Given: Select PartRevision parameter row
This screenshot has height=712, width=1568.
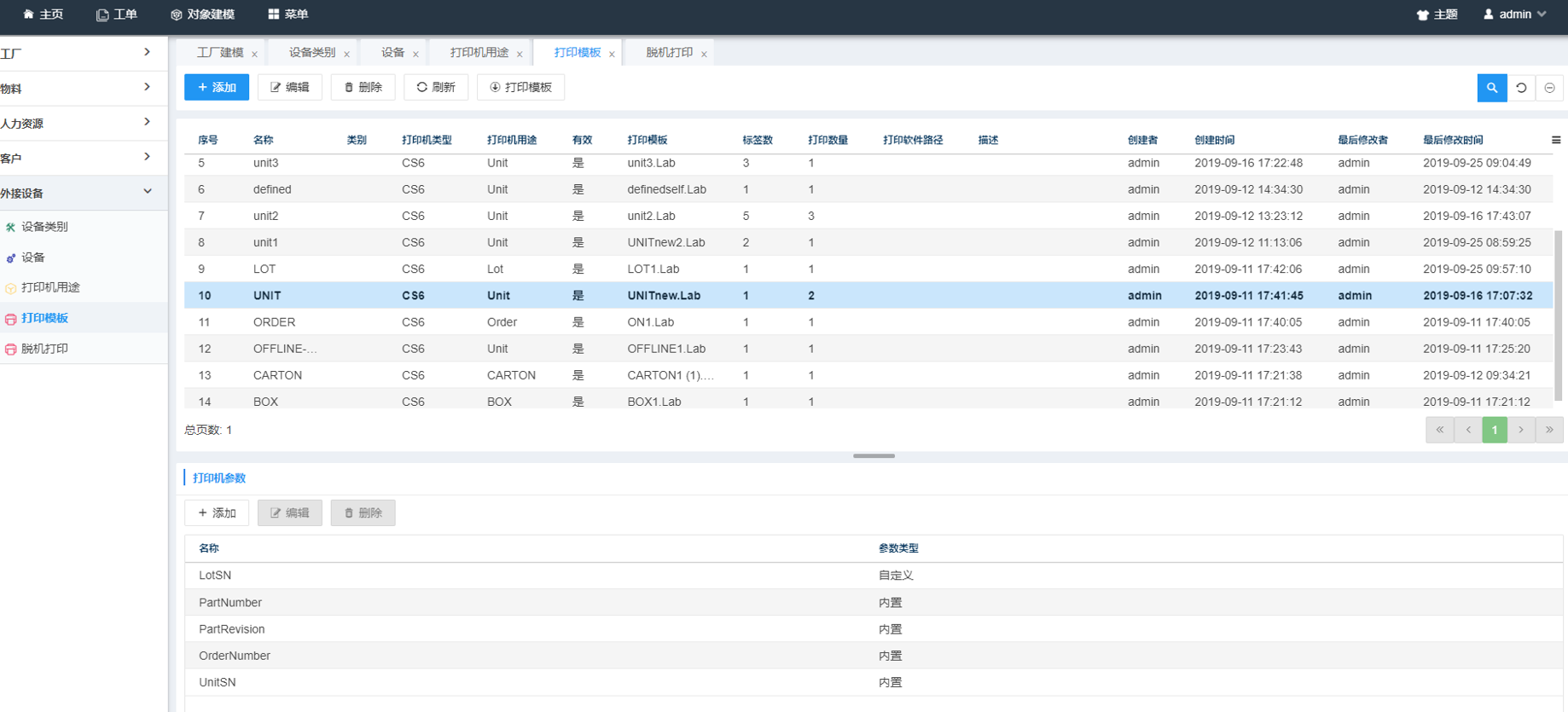Looking at the screenshot, I should (874, 629).
